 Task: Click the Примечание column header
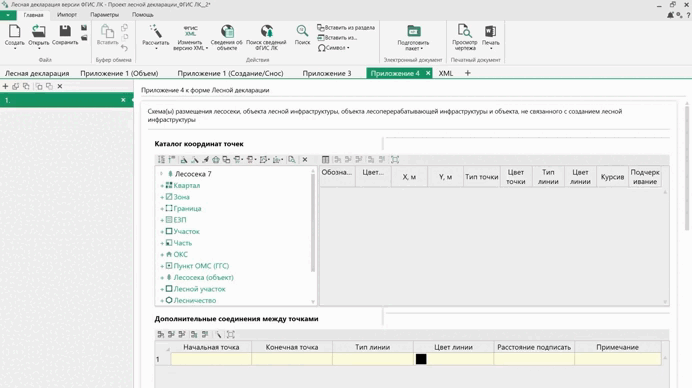(617, 347)
